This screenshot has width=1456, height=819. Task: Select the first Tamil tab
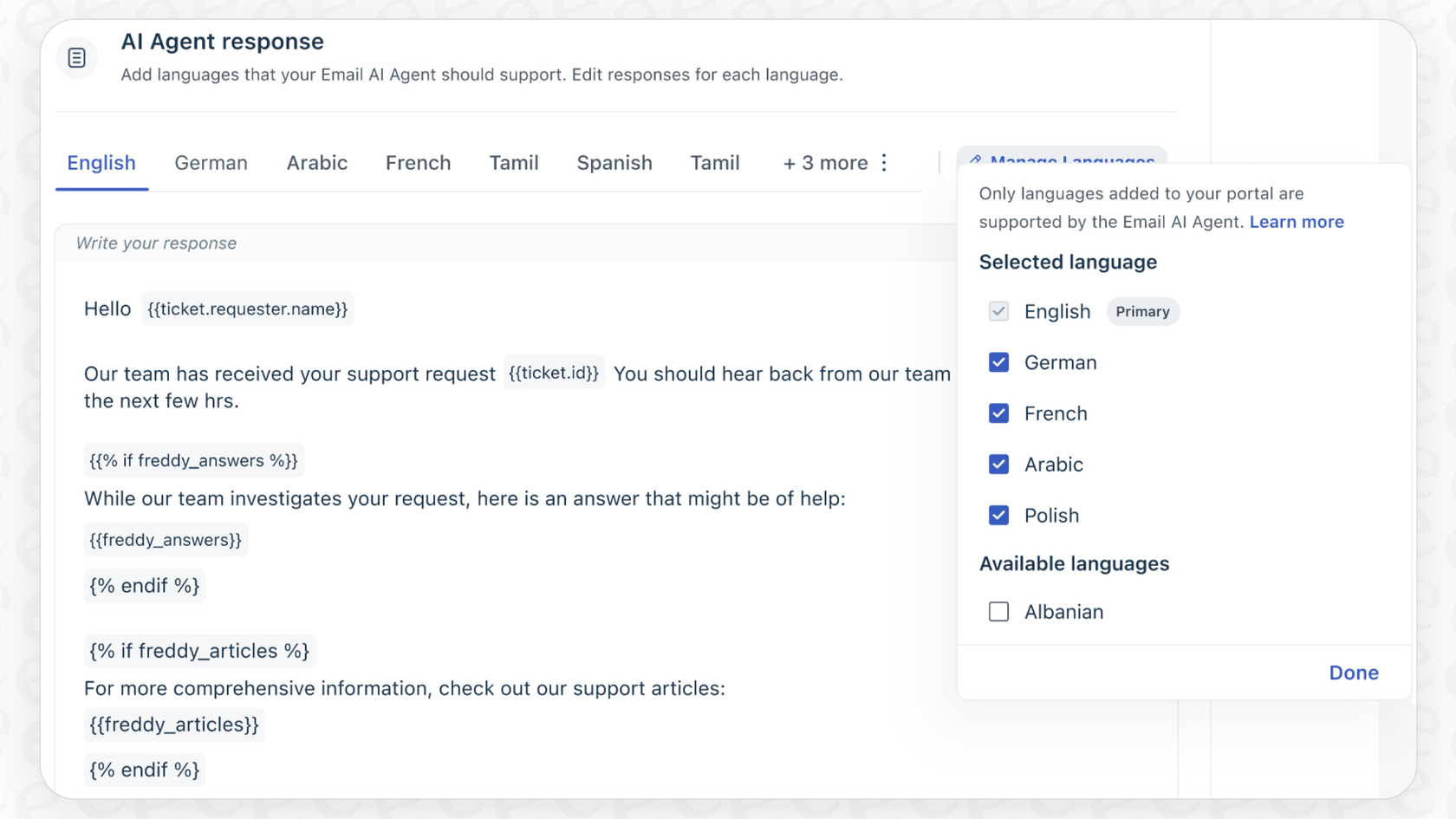(x=514, y=162)
